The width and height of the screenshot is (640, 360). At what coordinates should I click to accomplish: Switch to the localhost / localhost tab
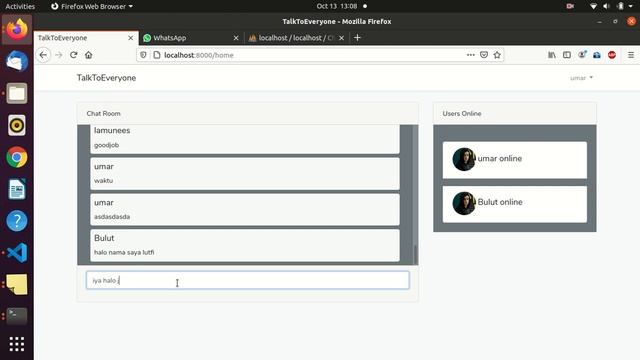297,38
